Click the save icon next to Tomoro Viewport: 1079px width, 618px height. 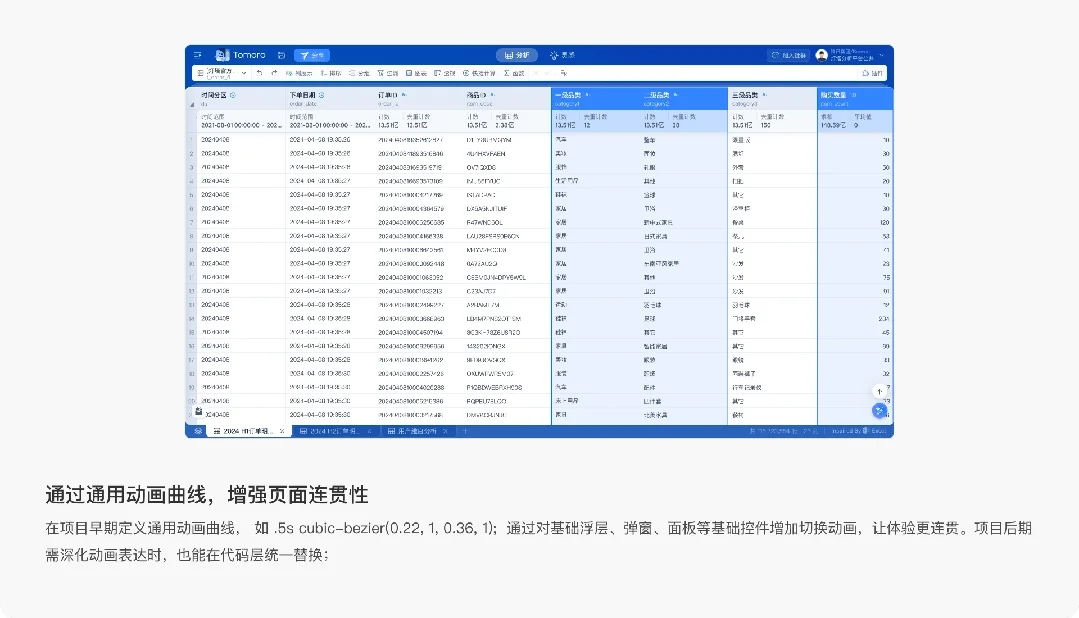[x=281, y=55]
